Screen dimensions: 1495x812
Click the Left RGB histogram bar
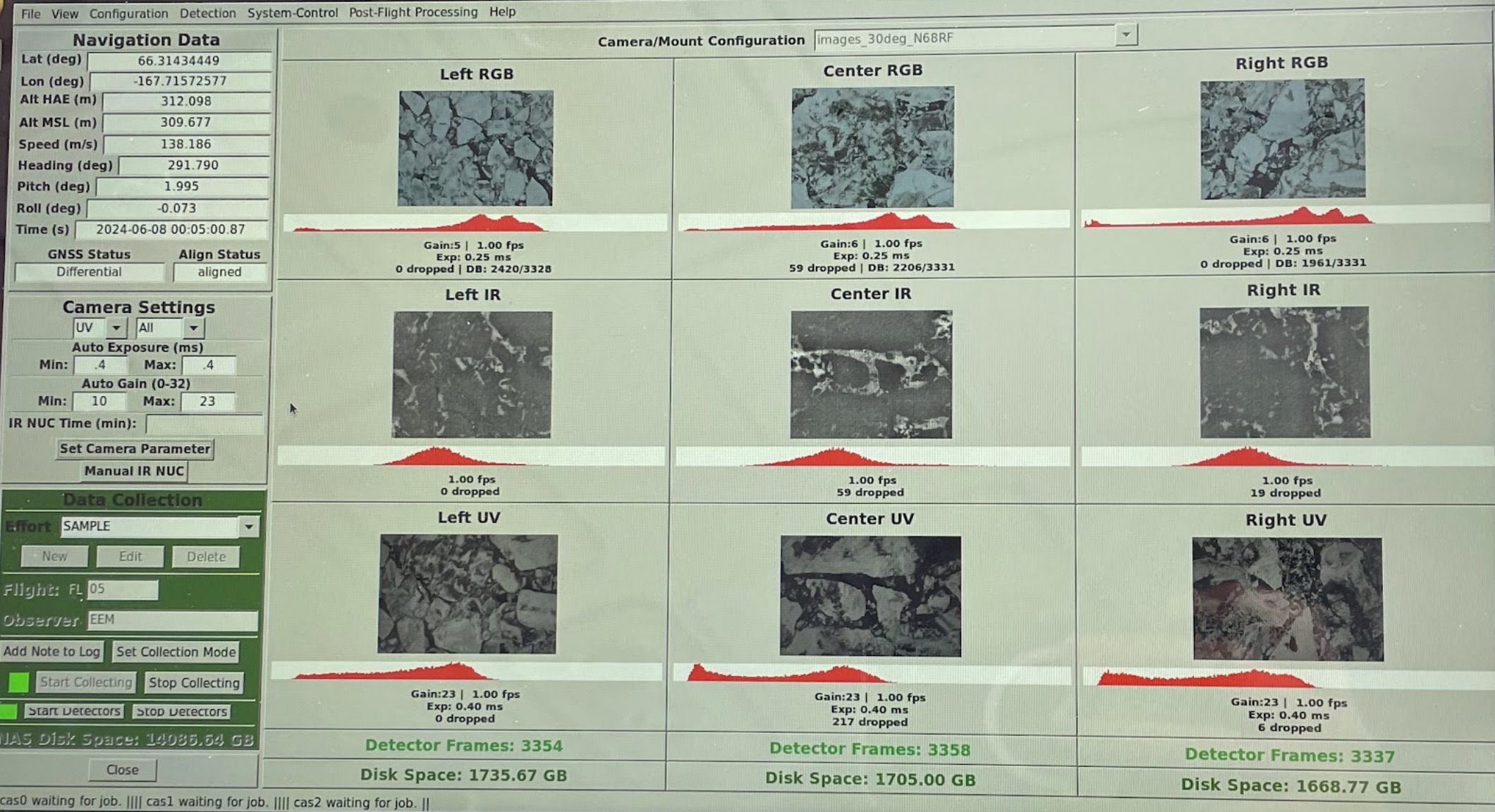tap(475, 223)
